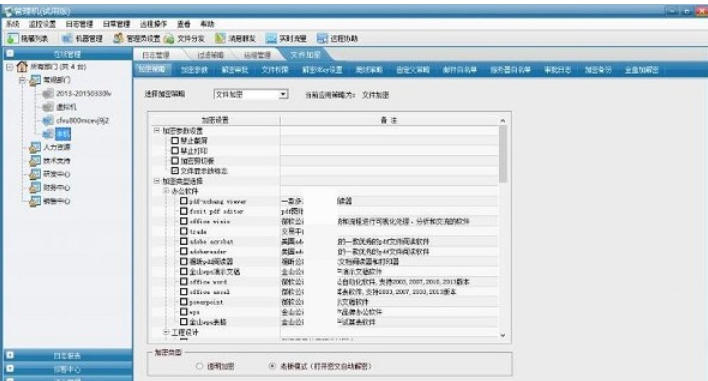Click the department icon beside 财务中心
Image resolution: width=708 pixels, height=381 pixels.
[35, 188]
